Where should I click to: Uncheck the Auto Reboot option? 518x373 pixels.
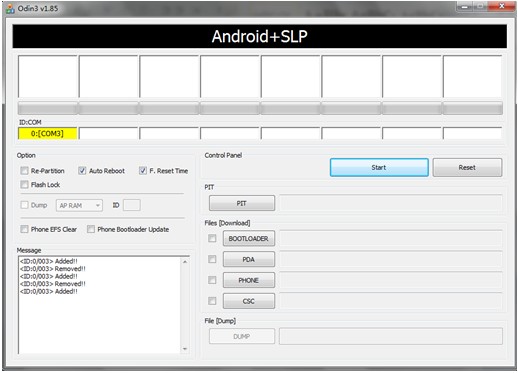(x=82, y=171)
